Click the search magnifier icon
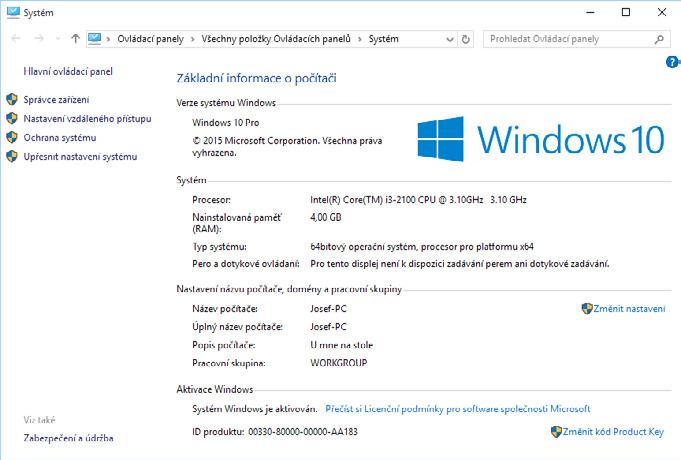 659,39
